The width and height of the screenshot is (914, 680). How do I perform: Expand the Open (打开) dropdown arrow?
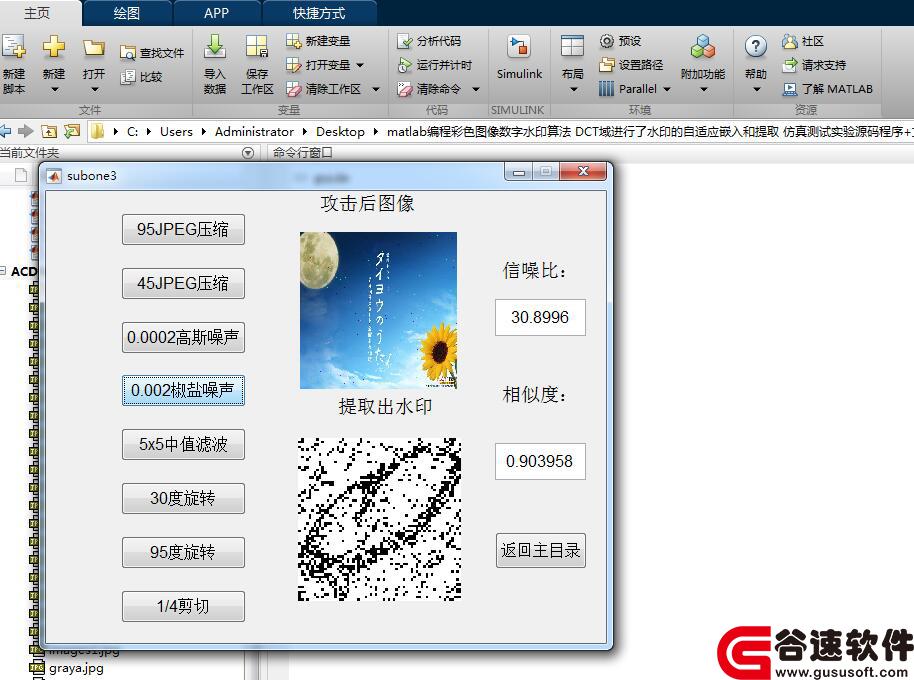(x=94, y=90)
